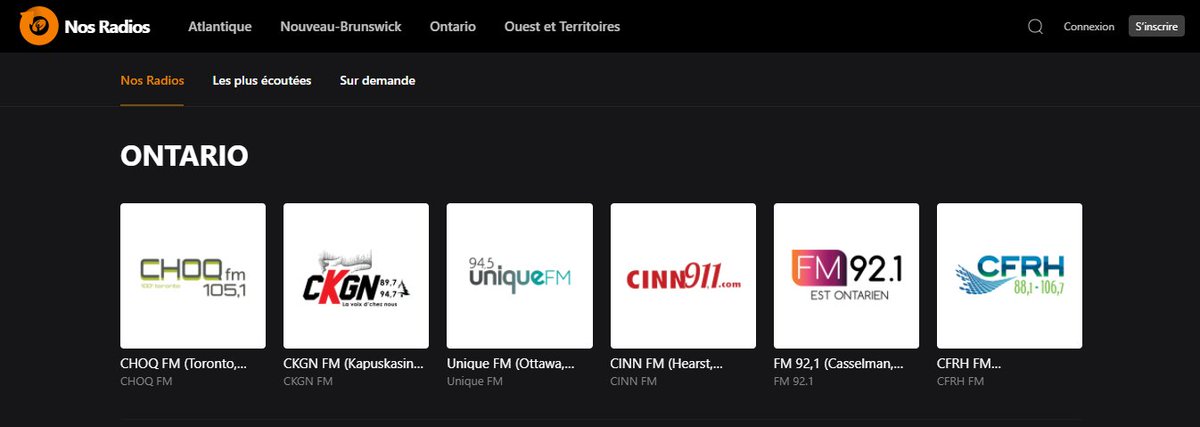Open the Ontario menu item
1200x427 pixels.
point(453,27)
